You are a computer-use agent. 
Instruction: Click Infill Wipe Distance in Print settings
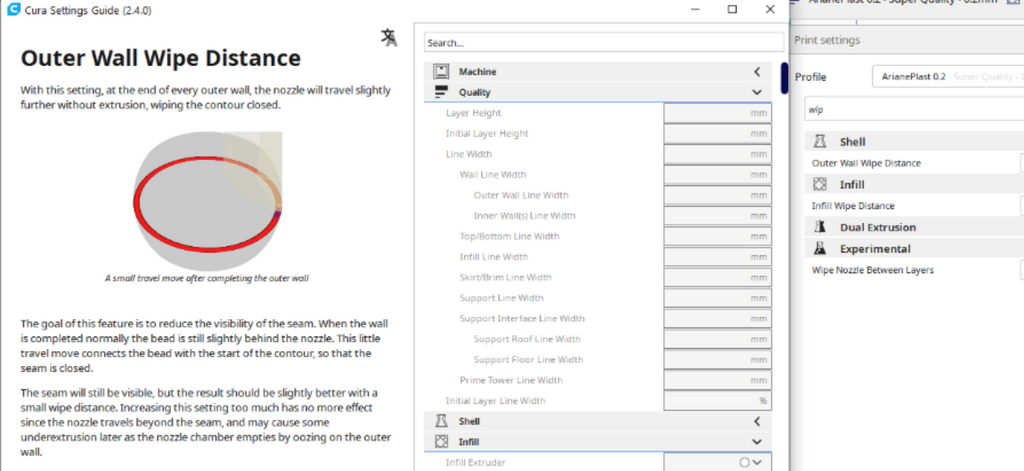(853, 206)
